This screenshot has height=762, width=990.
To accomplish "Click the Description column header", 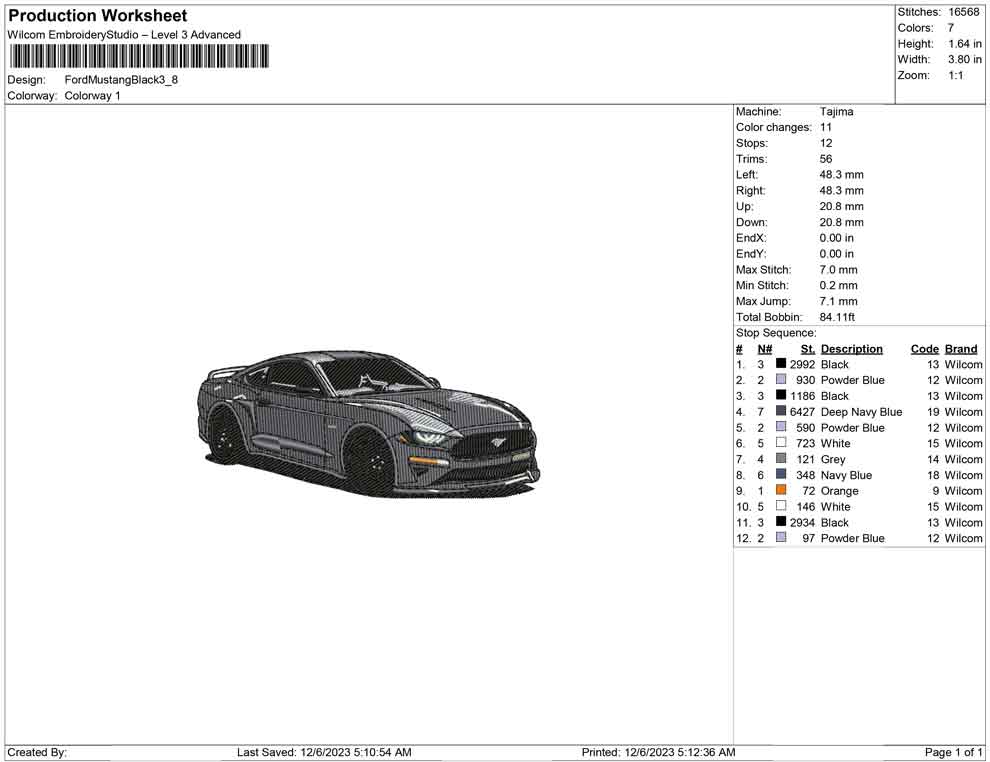I will coord(851,348).
